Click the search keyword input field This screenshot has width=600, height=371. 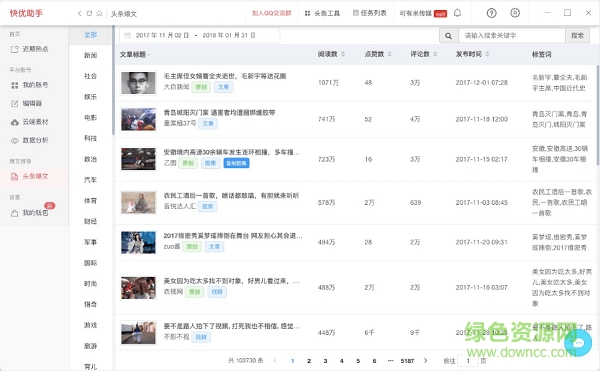512,36
